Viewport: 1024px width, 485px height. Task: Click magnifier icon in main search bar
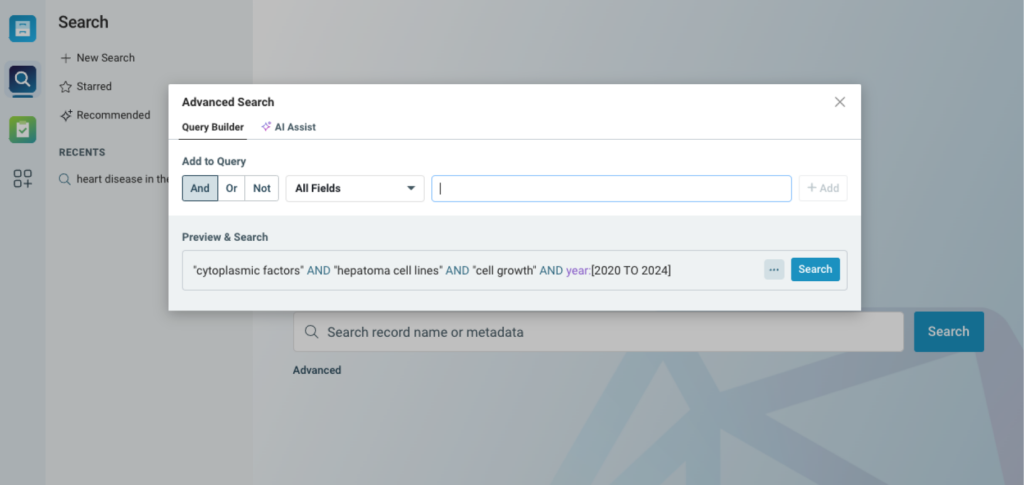(311, 332)
